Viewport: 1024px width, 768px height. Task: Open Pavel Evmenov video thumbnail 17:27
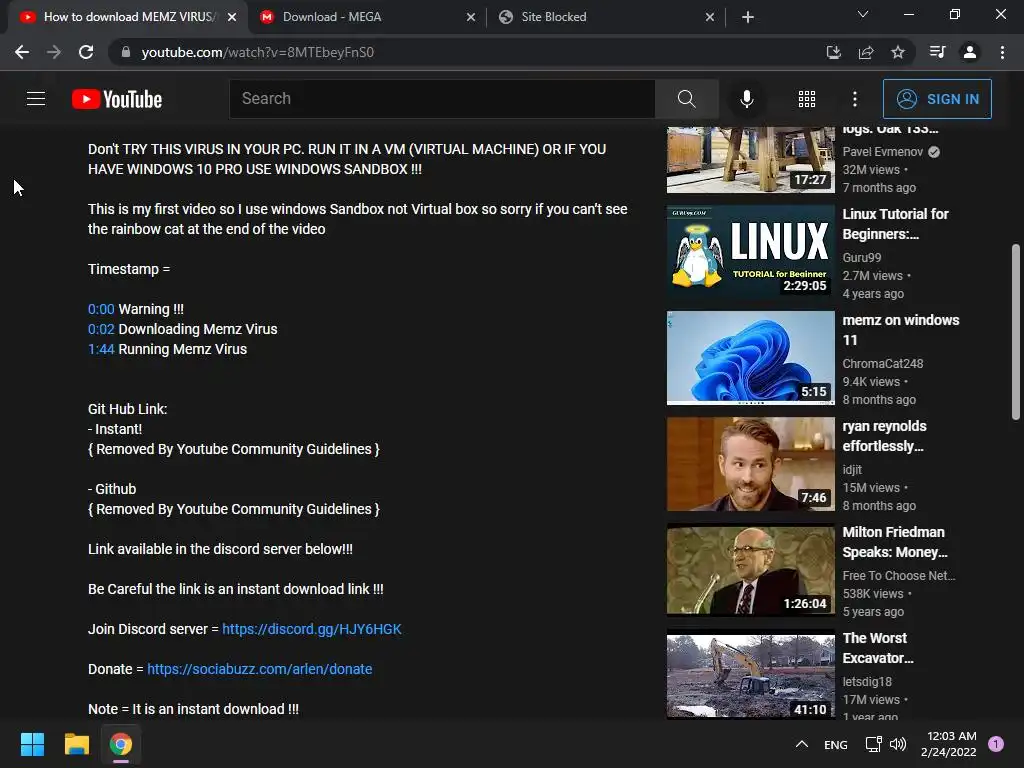click(x=750, y=159)
